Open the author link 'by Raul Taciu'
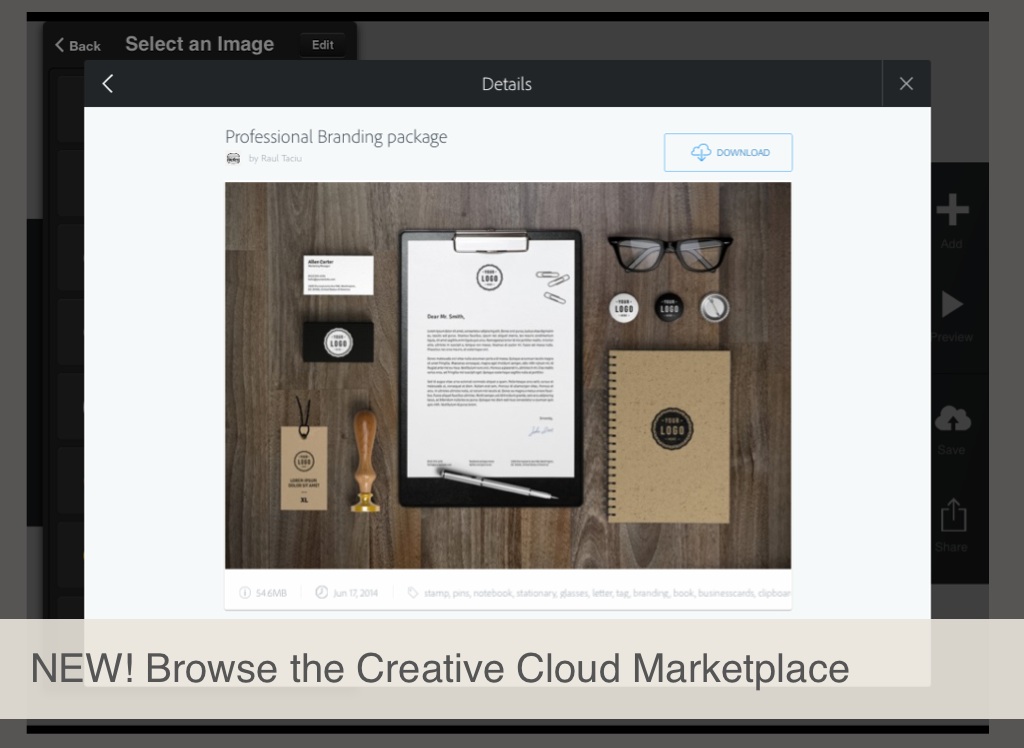The height and width of the screenshot is (748, 1024). [275, 158]
